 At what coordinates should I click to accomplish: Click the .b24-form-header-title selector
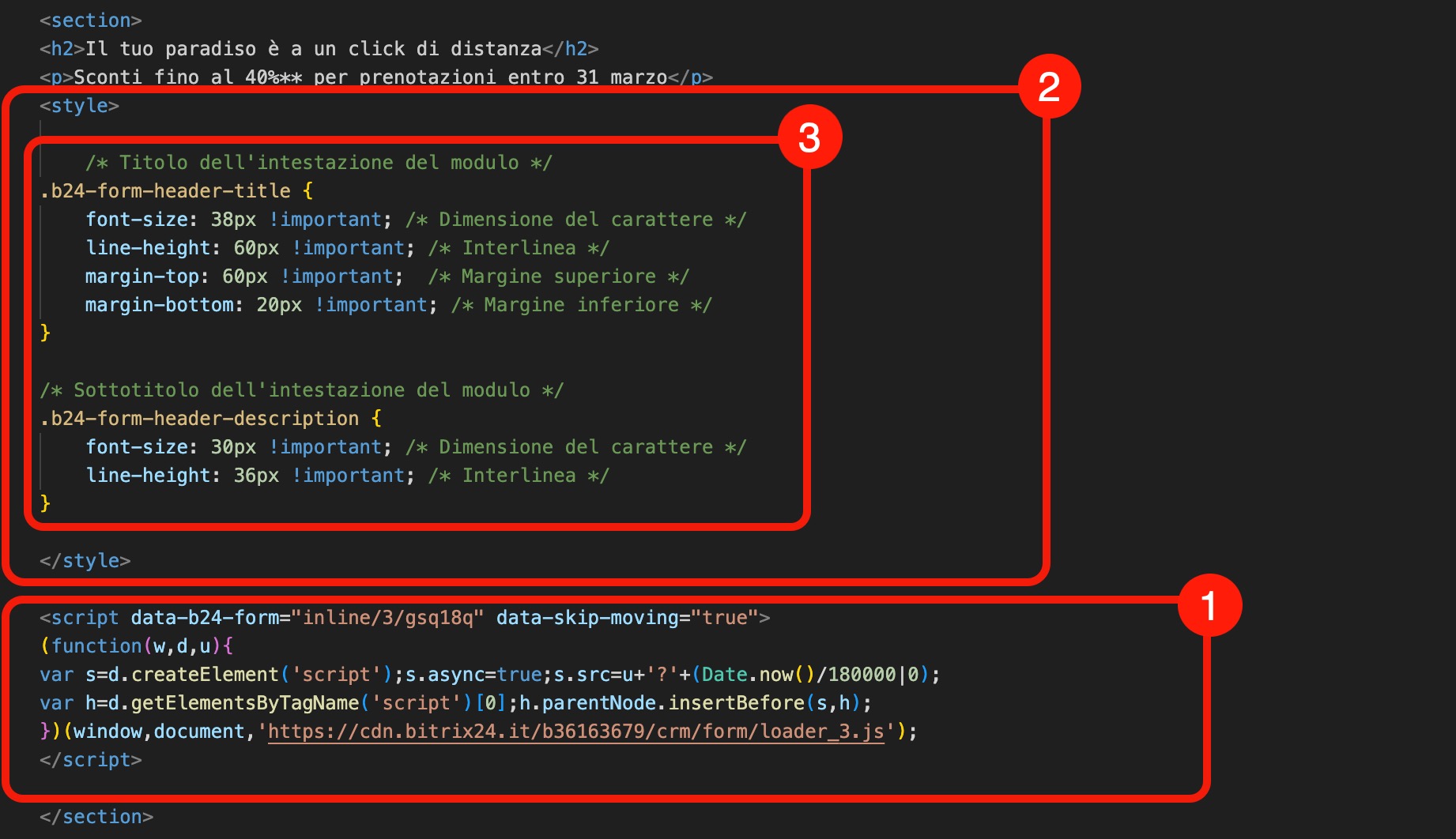click(x=165, y=191)
